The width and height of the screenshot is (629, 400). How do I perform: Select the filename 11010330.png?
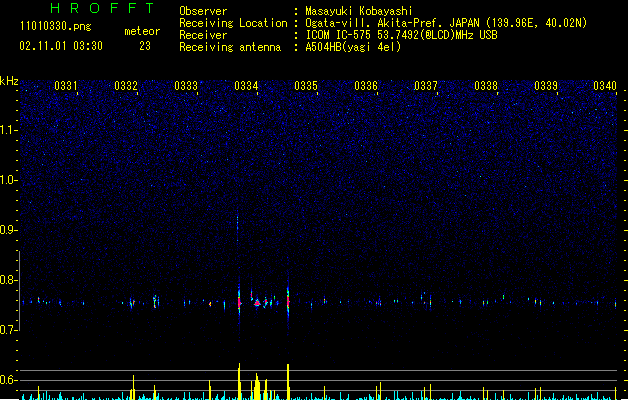55,26
